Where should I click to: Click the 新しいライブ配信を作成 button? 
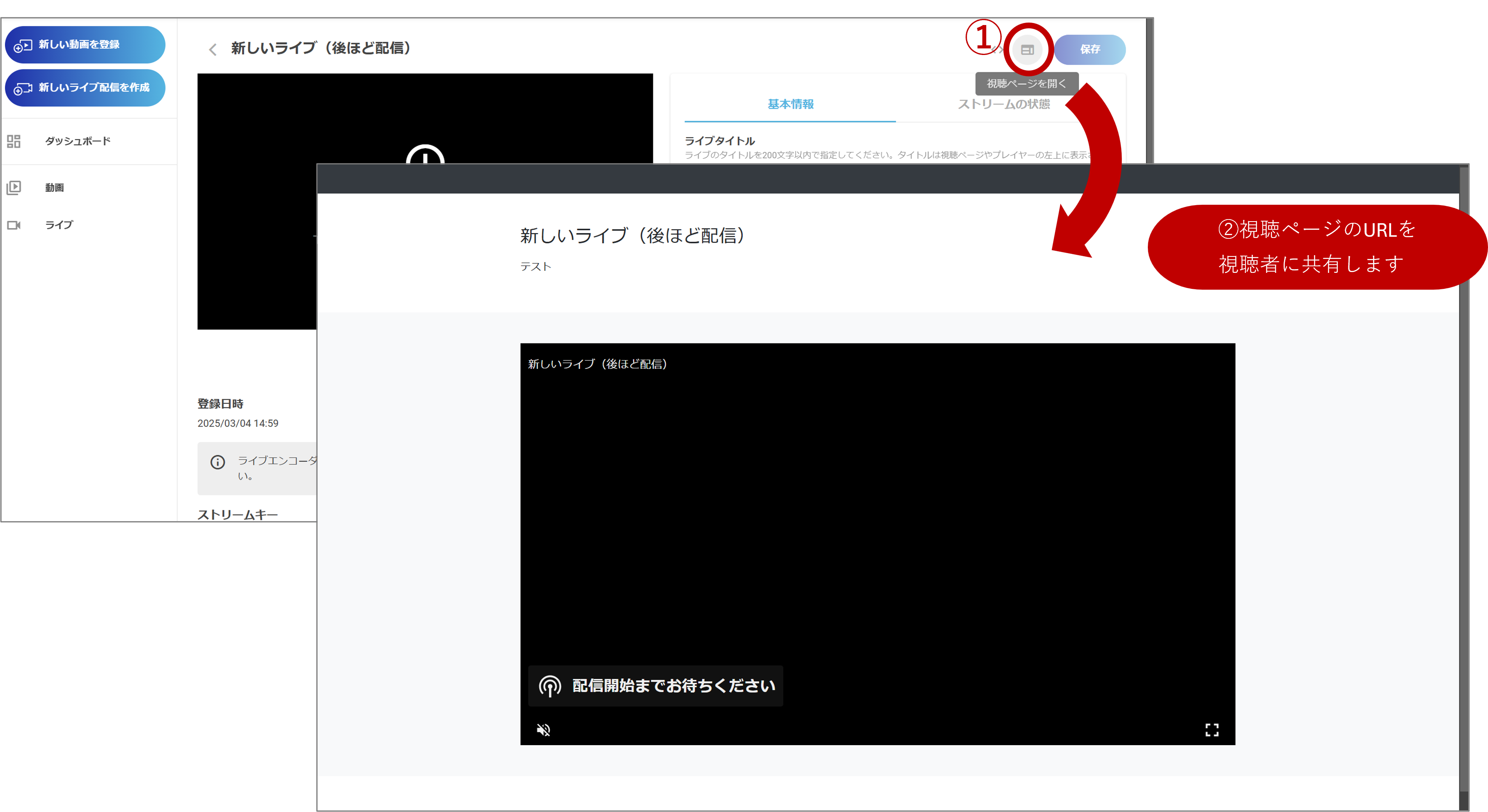pyautogui.click(x=85, y=88)
